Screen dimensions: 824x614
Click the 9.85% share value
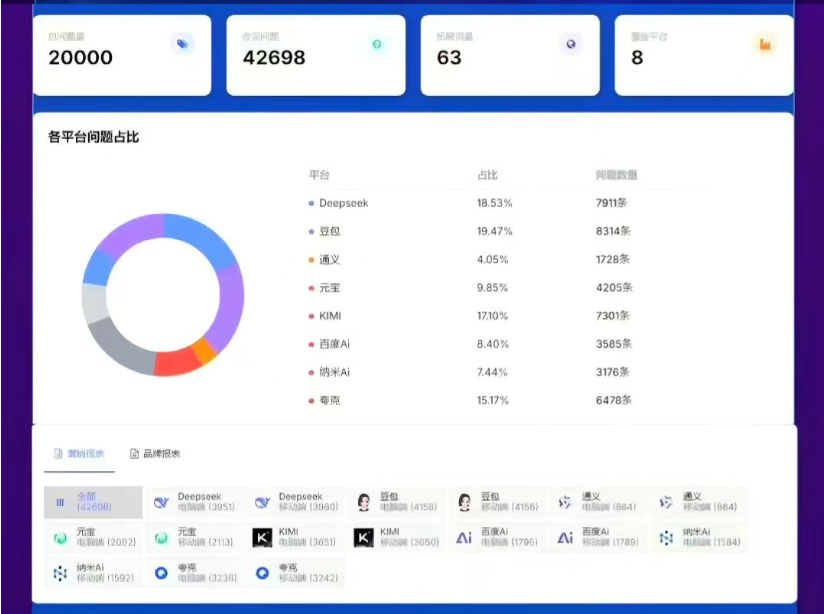coord(492,288)
